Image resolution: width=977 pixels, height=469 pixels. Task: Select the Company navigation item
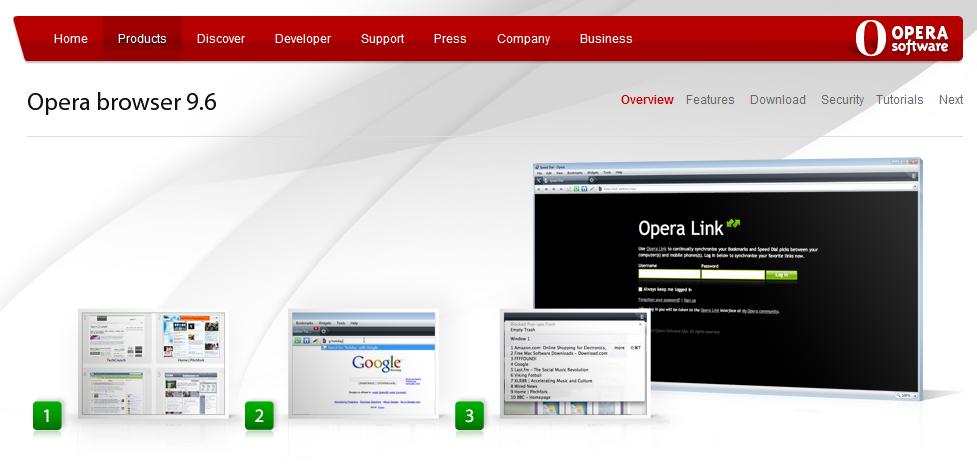click(x=523, y=39)
